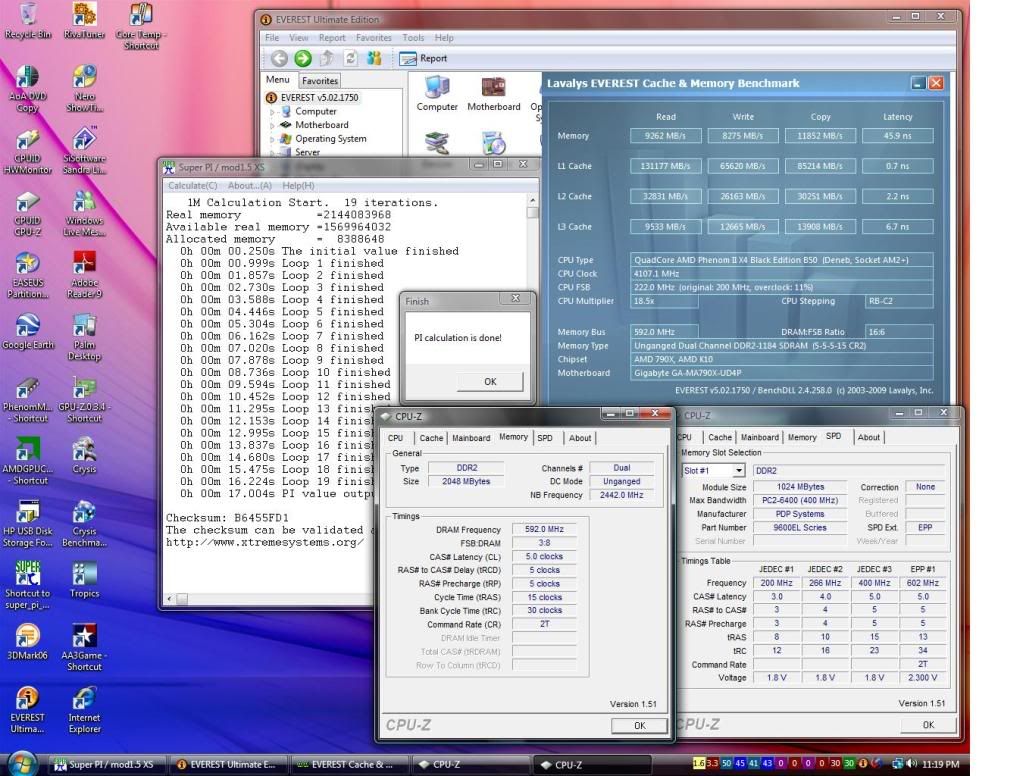
Task: Launch Windows Live Messenger icon
Action: point(84,214)
